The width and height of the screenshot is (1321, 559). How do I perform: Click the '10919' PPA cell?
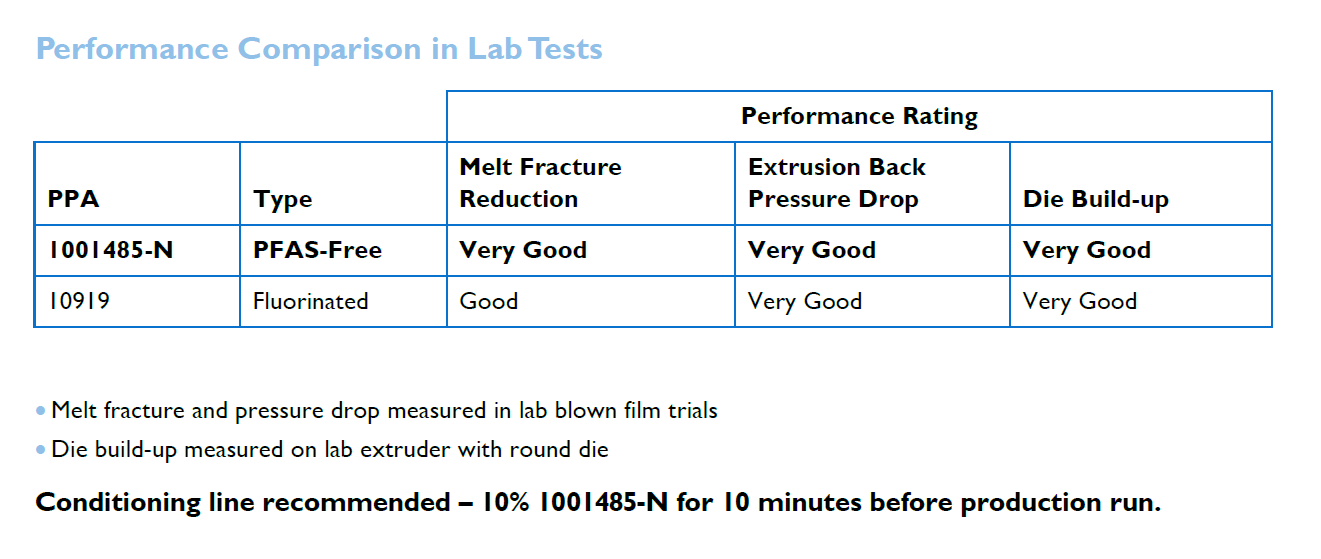(78, 301)
